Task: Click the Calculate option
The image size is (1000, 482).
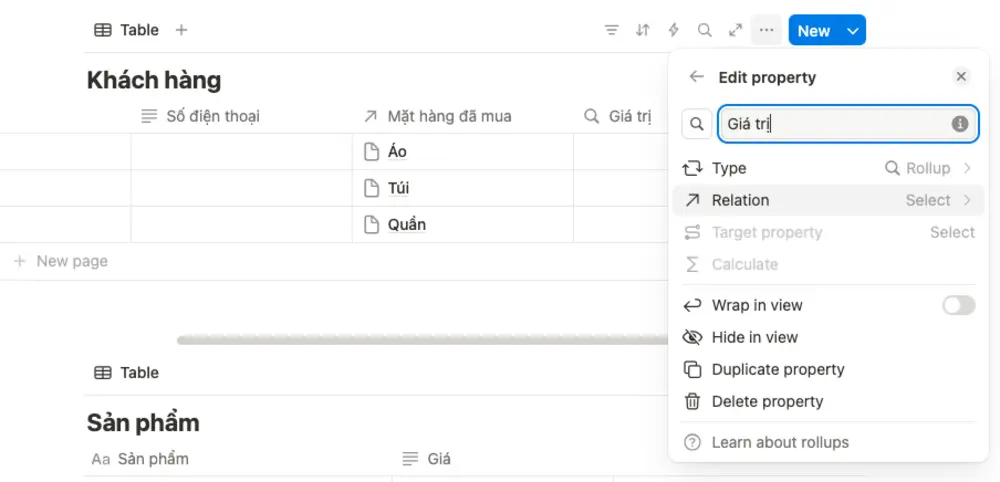Action: [828, 264]
